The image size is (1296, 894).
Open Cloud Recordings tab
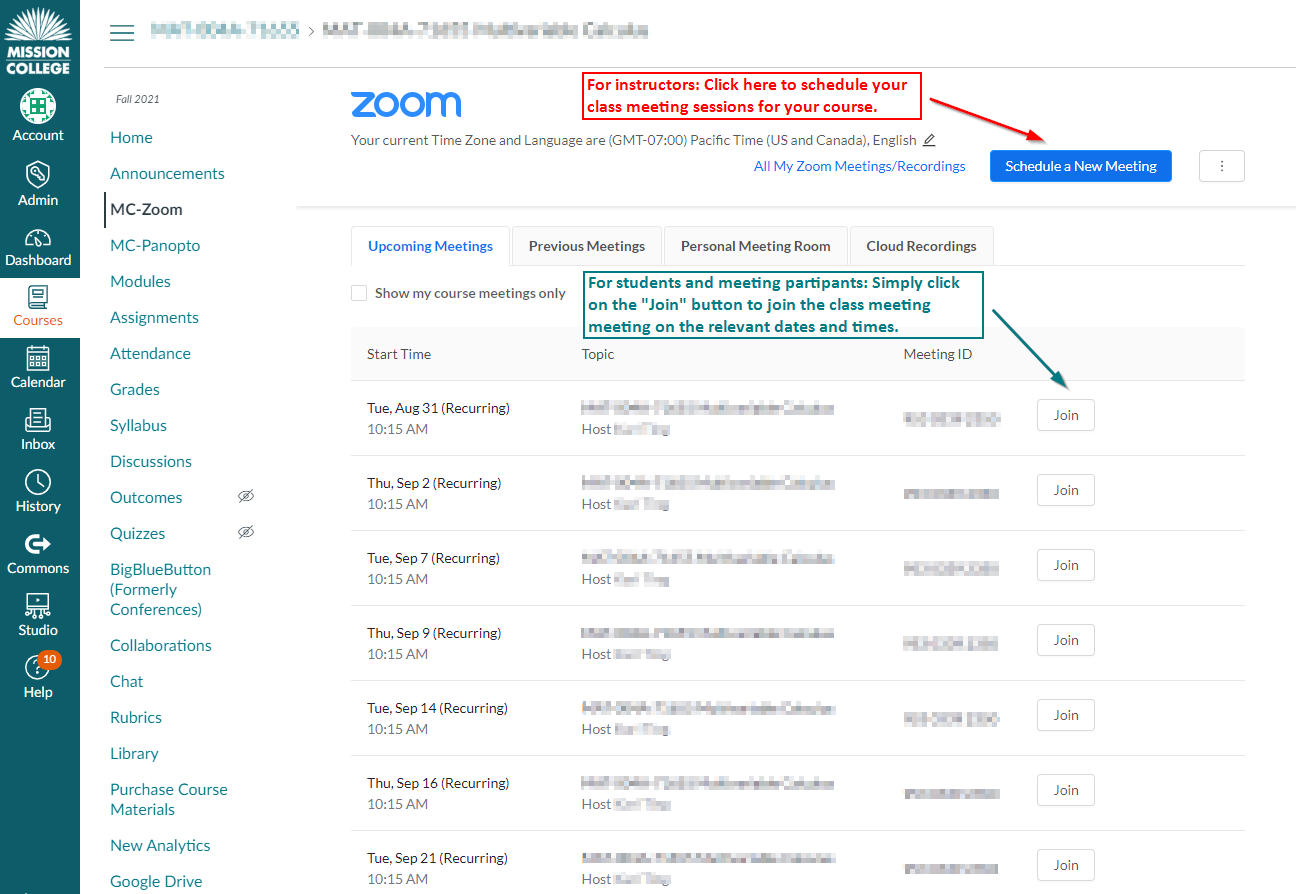click(x=921, y=246)
